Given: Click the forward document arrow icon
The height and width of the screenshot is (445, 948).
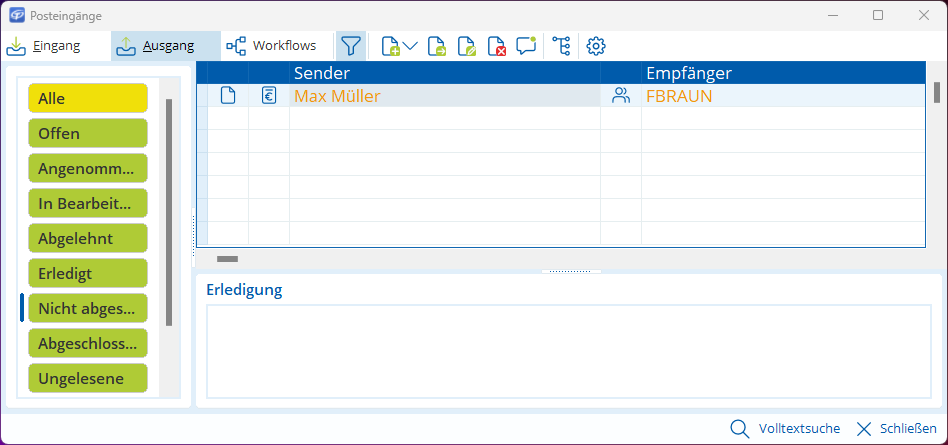Looking at the screenshot, I should tap(437, 46).
